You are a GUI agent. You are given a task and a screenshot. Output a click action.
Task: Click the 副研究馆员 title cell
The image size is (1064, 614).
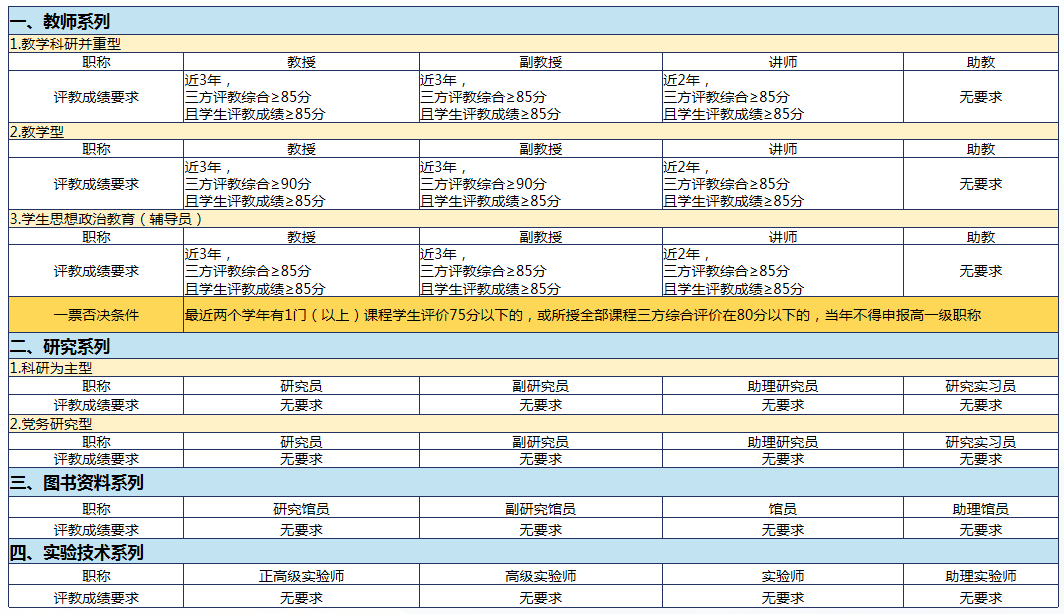(x=540, y=509)
